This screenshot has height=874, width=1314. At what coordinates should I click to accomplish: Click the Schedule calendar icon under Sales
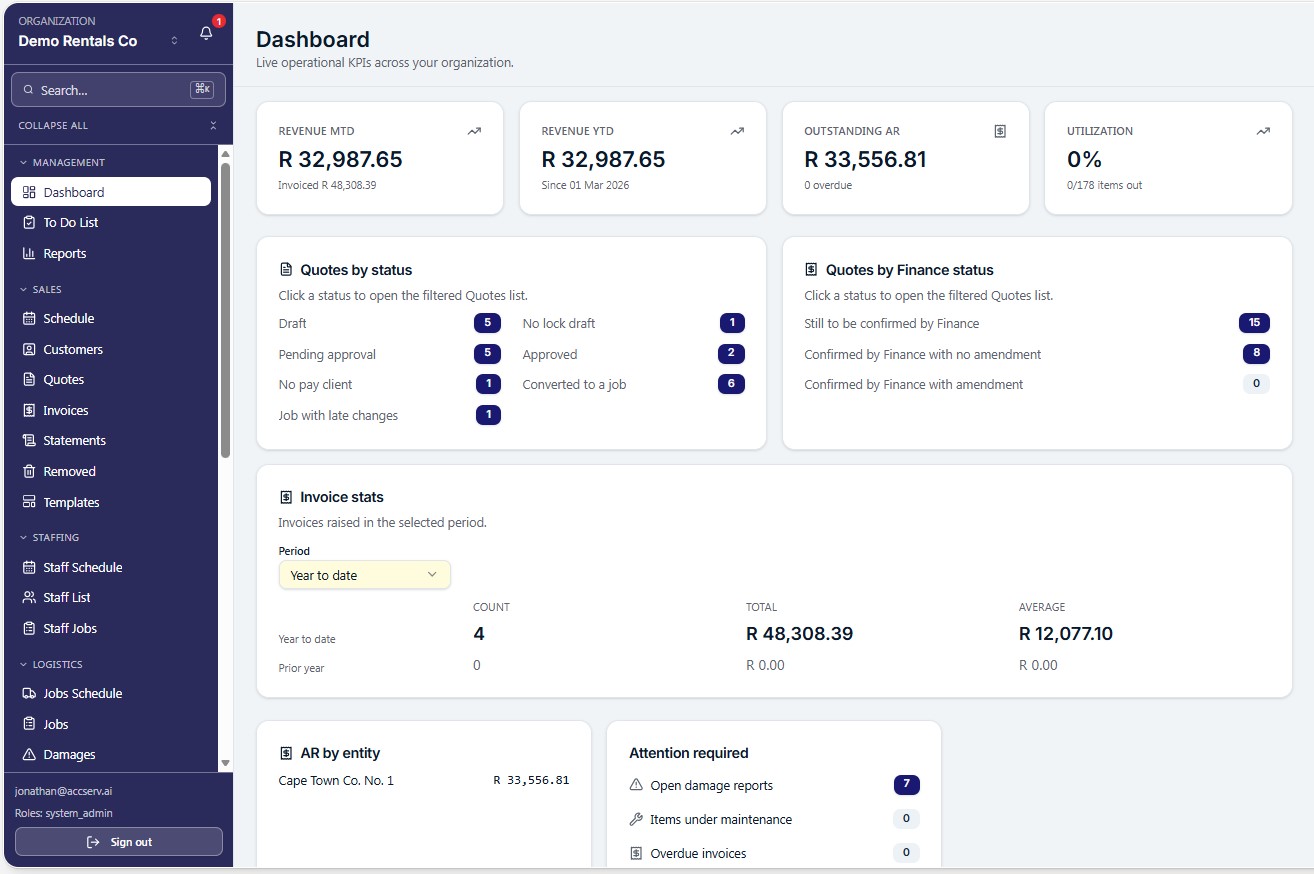(x=29, y=318)
